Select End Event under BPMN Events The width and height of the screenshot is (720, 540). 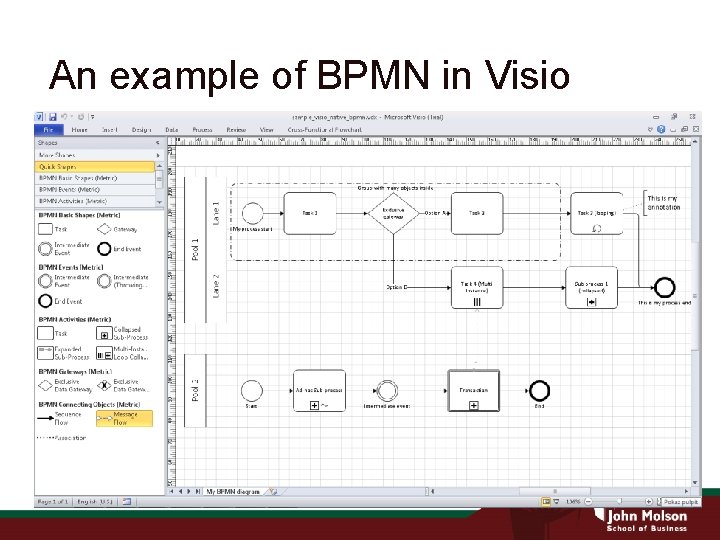click(x=61, y=301)
